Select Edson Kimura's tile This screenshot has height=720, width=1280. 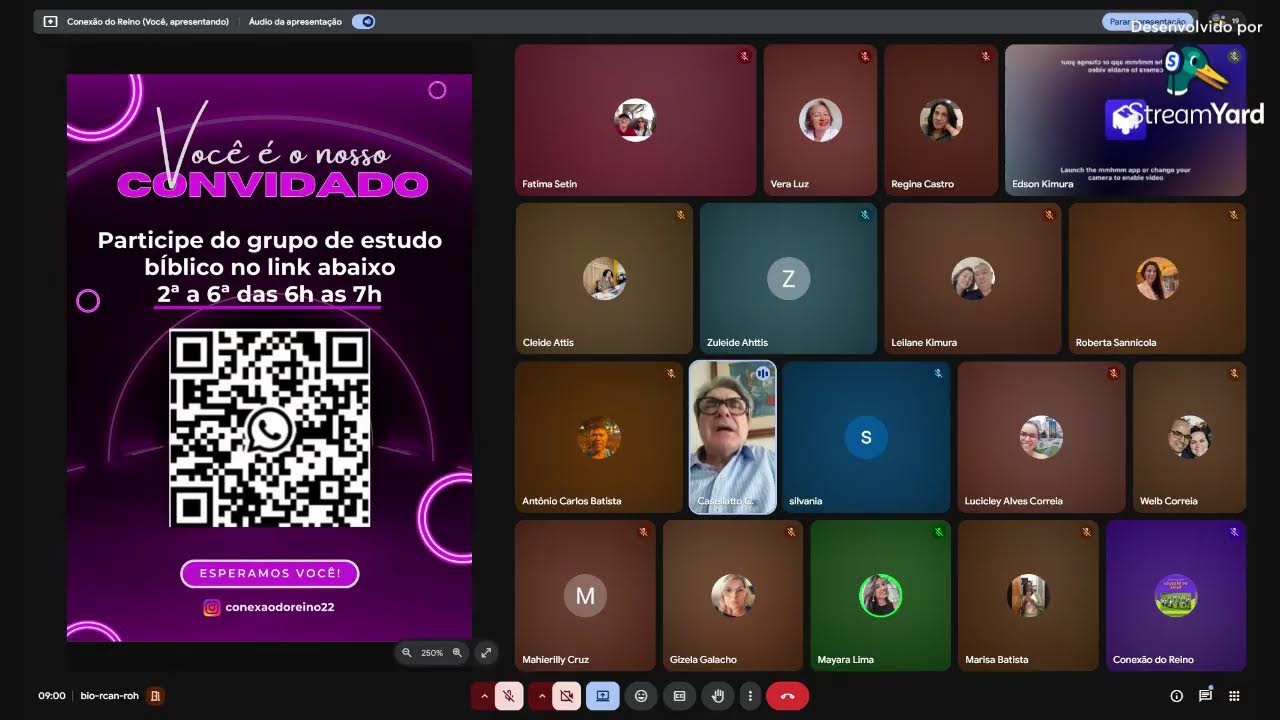click(1125, 120)
